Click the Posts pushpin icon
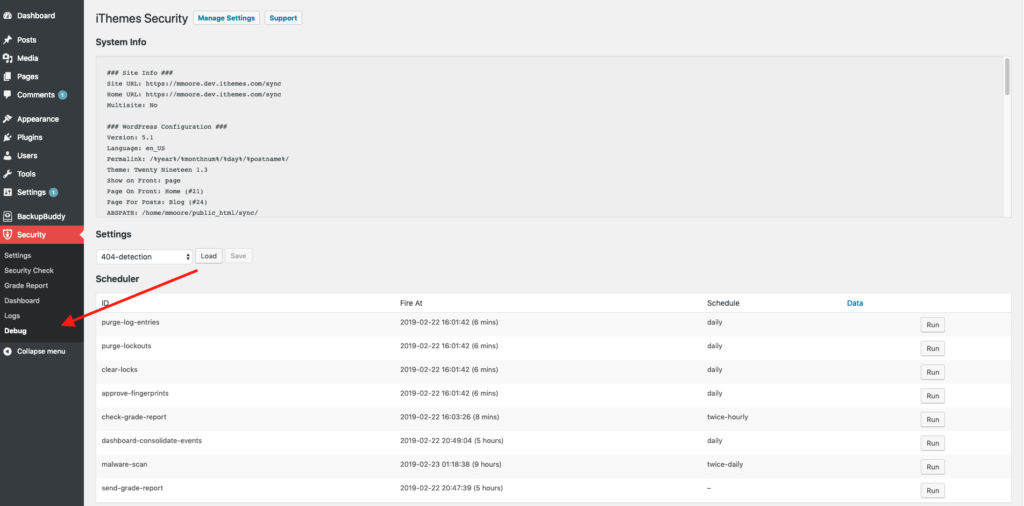The image size is (1024, 506). 8,40
